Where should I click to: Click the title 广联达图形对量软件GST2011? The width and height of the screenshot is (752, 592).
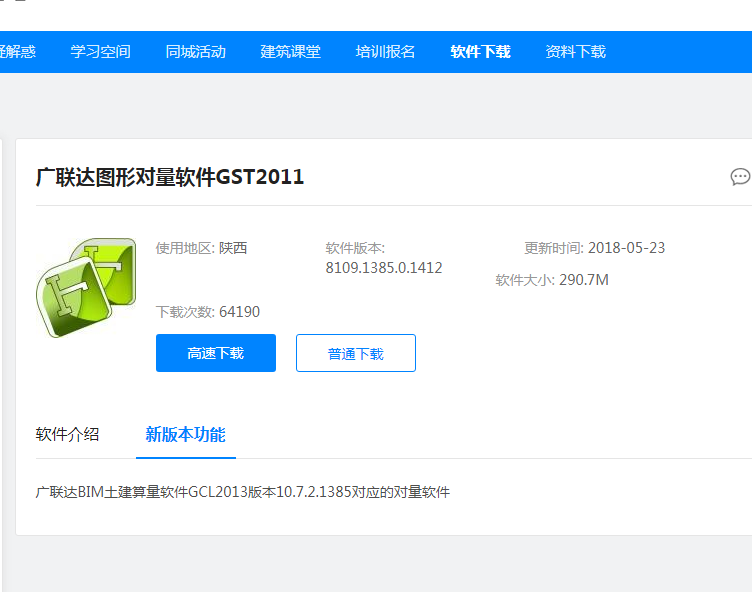[170, 177]
